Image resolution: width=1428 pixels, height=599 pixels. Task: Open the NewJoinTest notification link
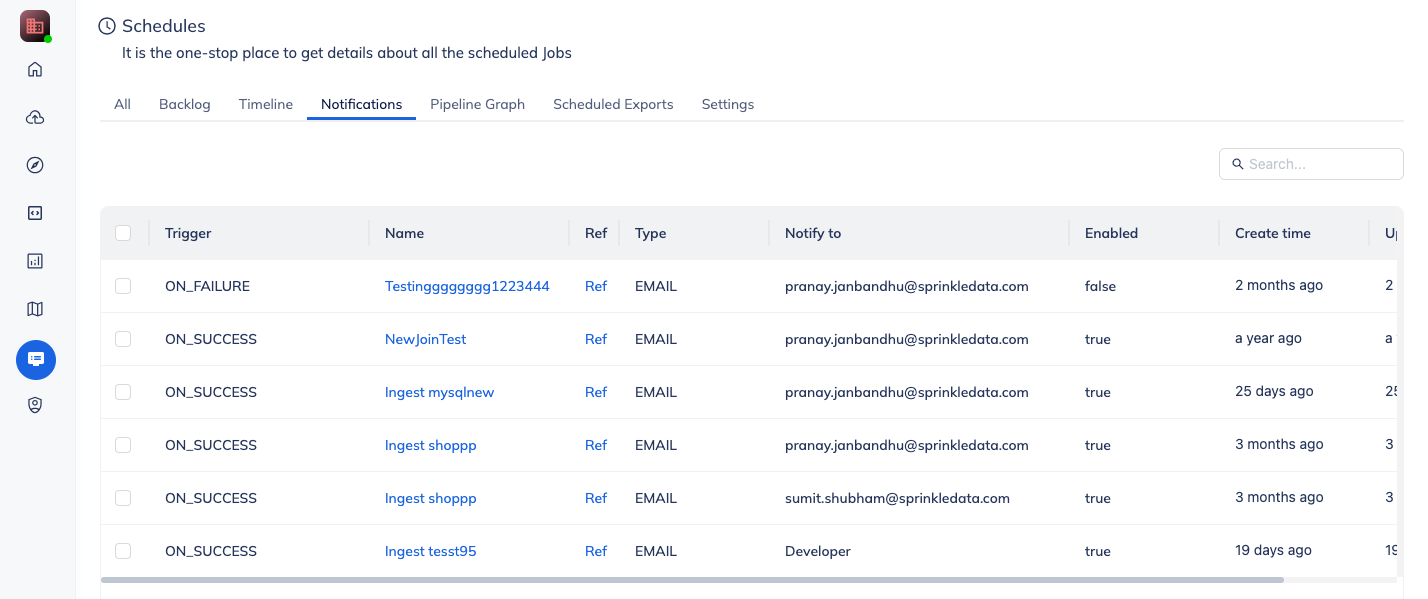click(425, 339)
